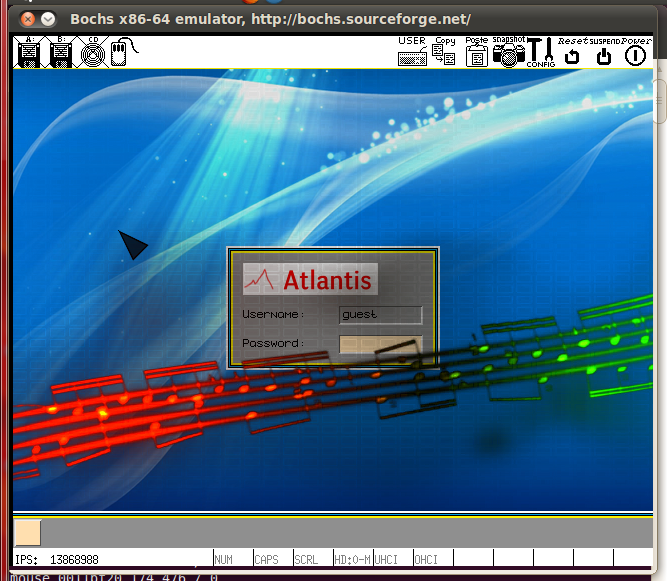Click the Paste clipboard icon

(x=476, y=51)
